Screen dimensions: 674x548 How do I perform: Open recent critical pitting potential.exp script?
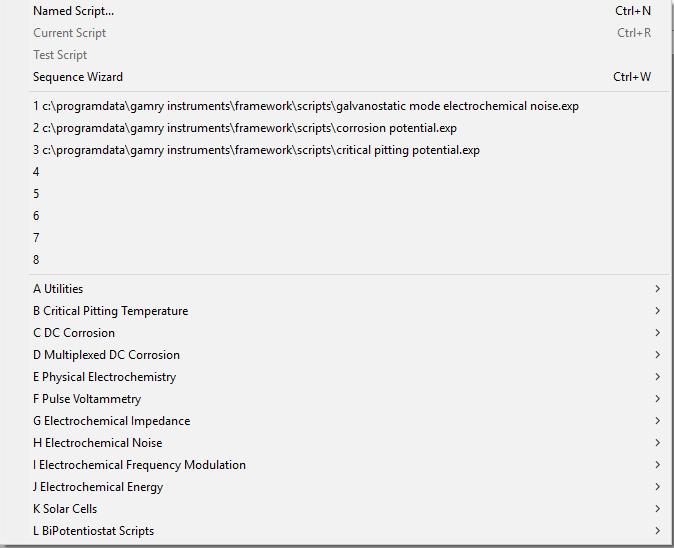256,150
